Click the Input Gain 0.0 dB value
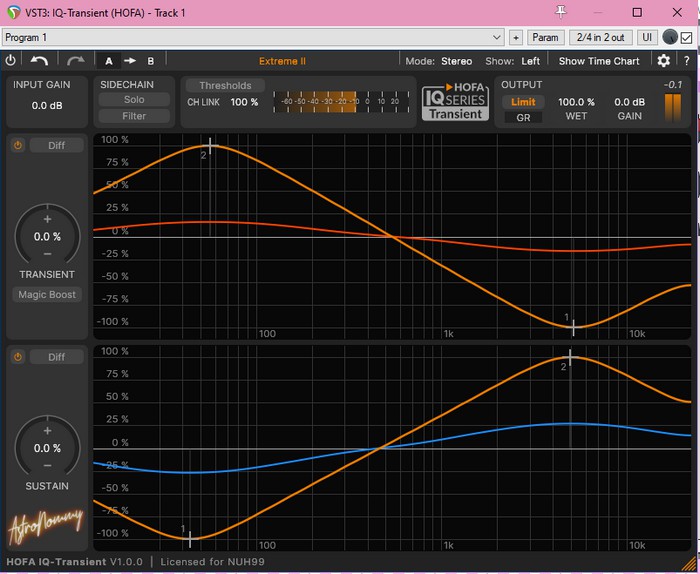The image size is (700, 574). coord(47,105)
